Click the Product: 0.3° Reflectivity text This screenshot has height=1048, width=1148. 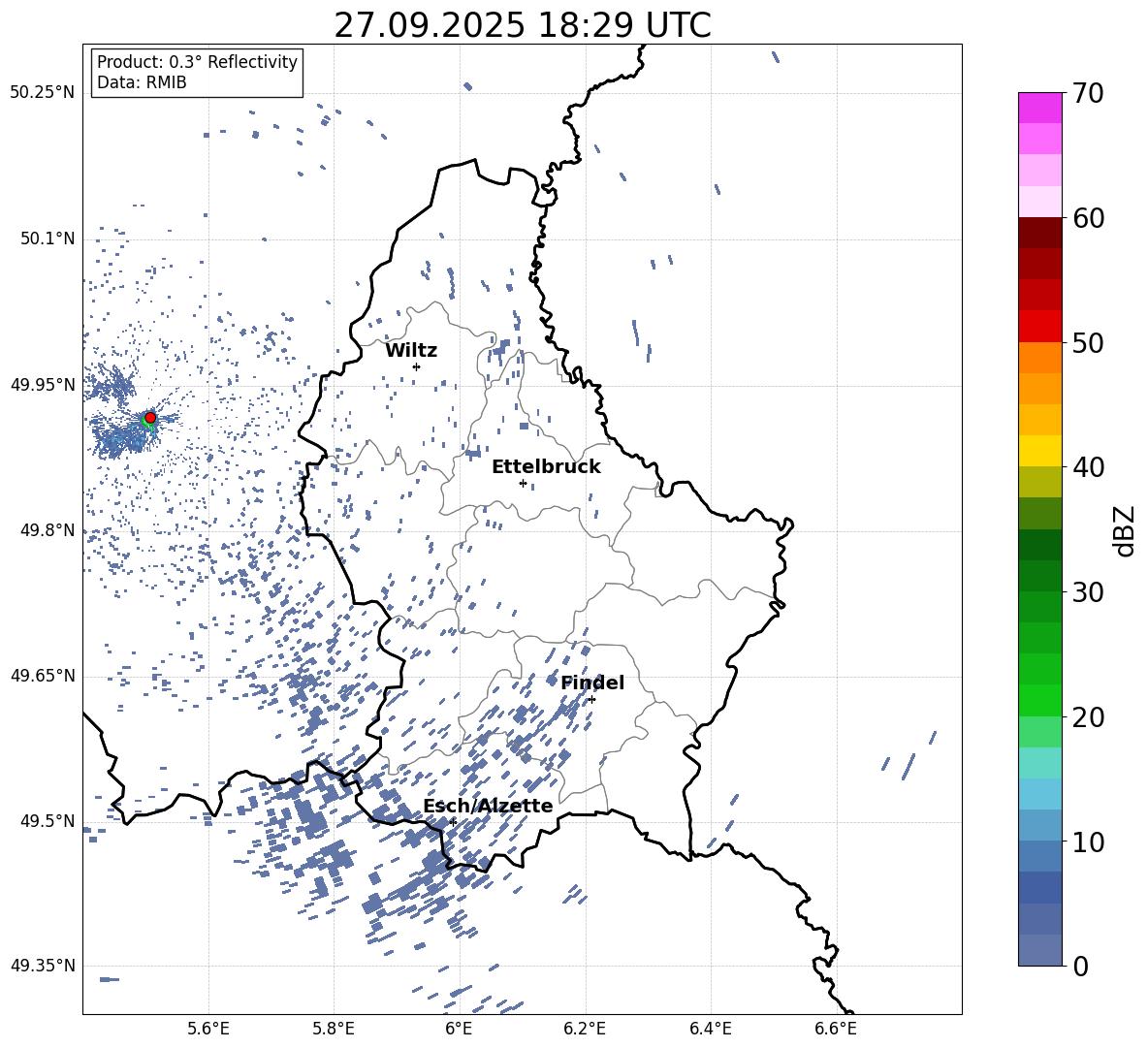pos(197,62)
